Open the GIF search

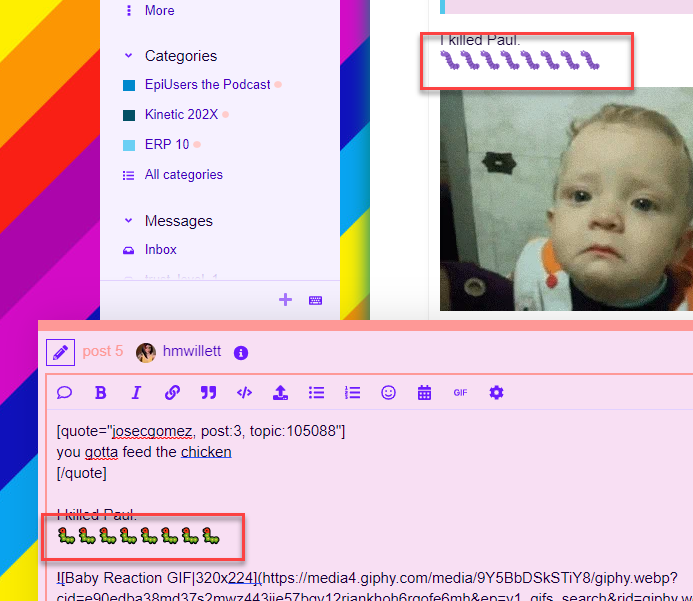[x=460, y=392]
